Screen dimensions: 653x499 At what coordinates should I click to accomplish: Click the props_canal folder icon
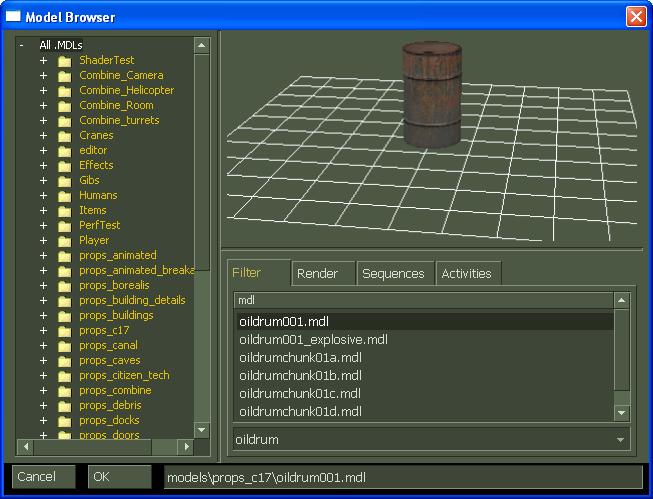(x=65, y=346)
